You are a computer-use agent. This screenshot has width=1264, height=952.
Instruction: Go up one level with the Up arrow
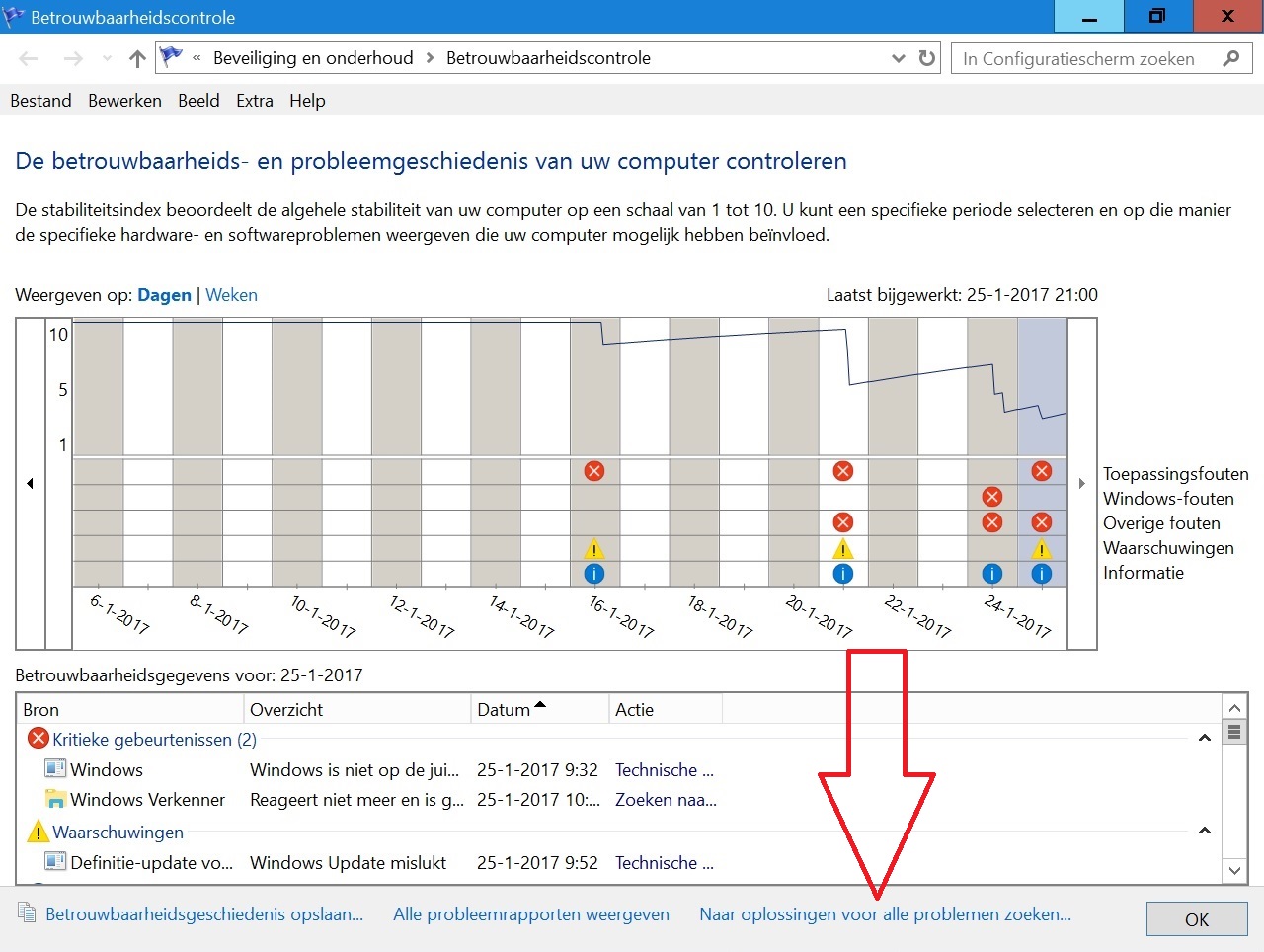tap(137, 59)
